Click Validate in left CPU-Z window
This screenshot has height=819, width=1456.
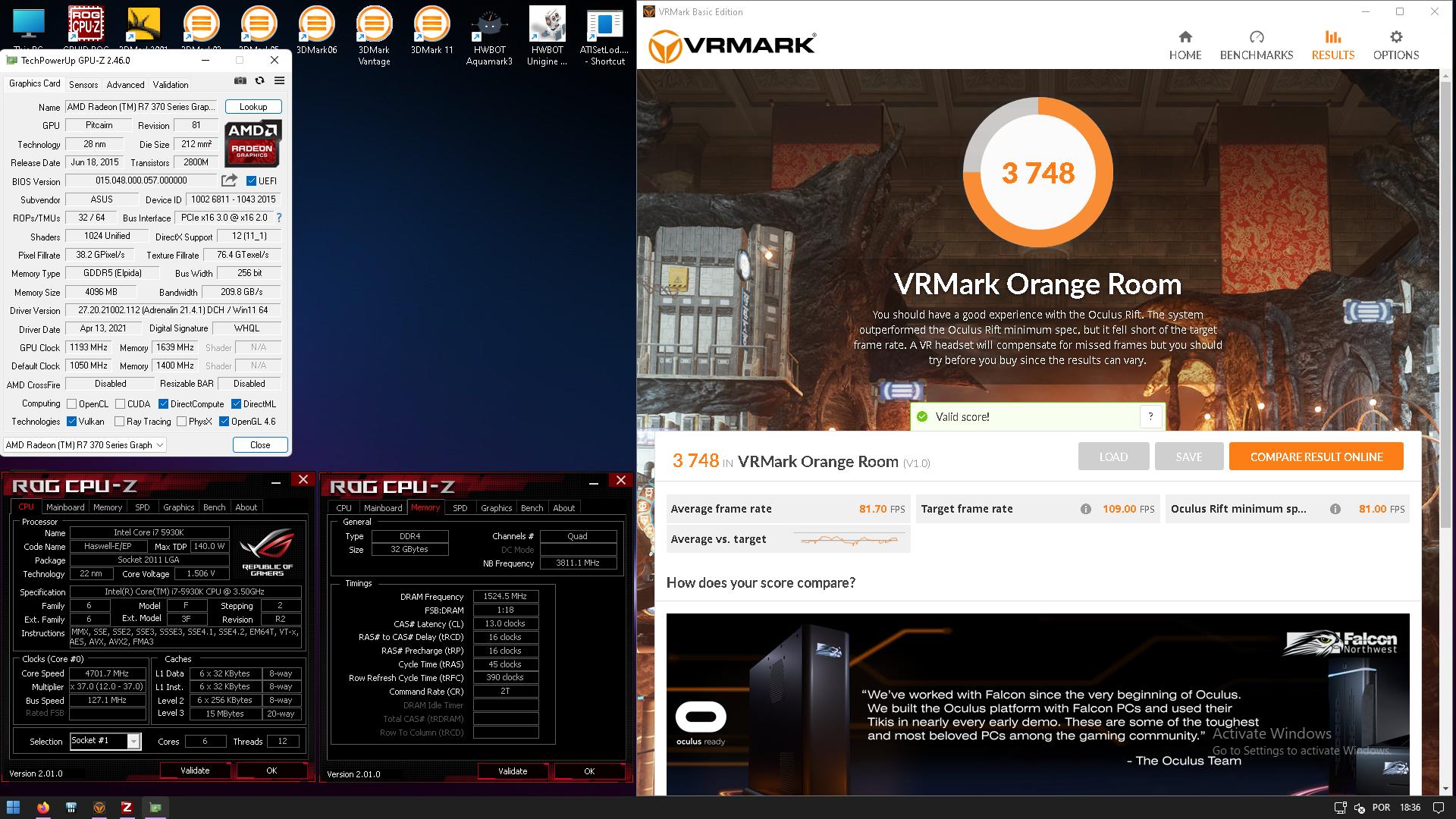tap(195, 770)
